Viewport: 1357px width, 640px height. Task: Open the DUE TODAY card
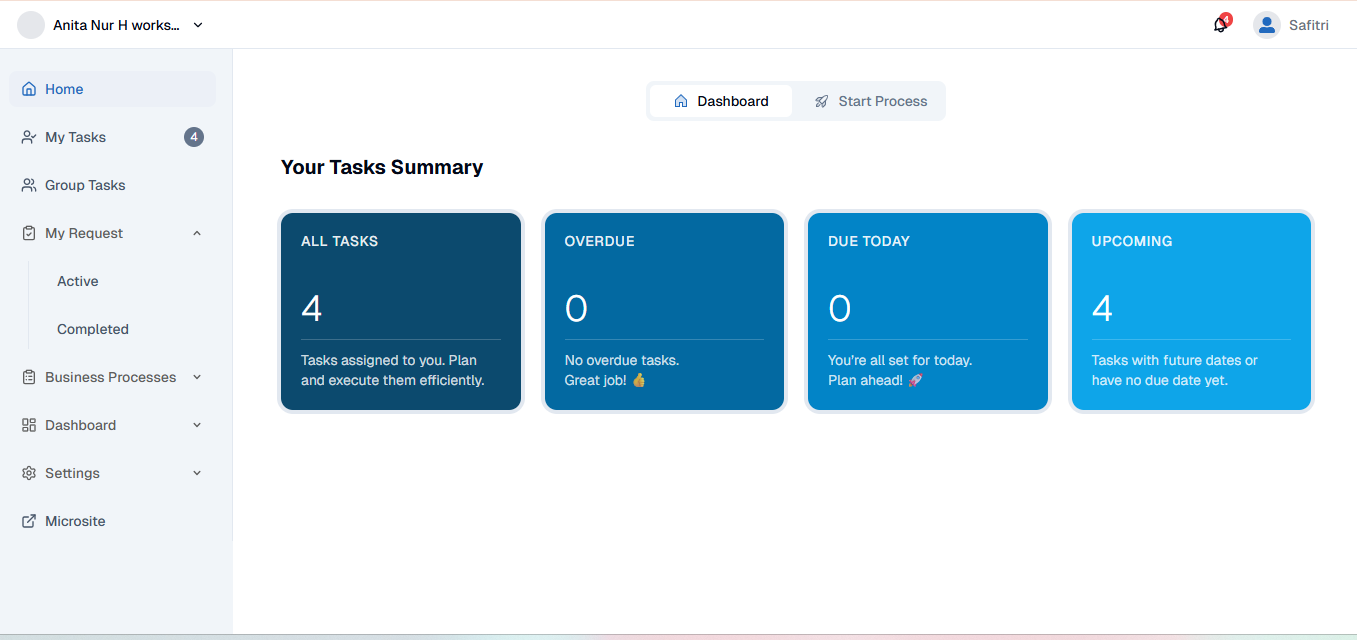pyautogui.click(x=927, y=310)
